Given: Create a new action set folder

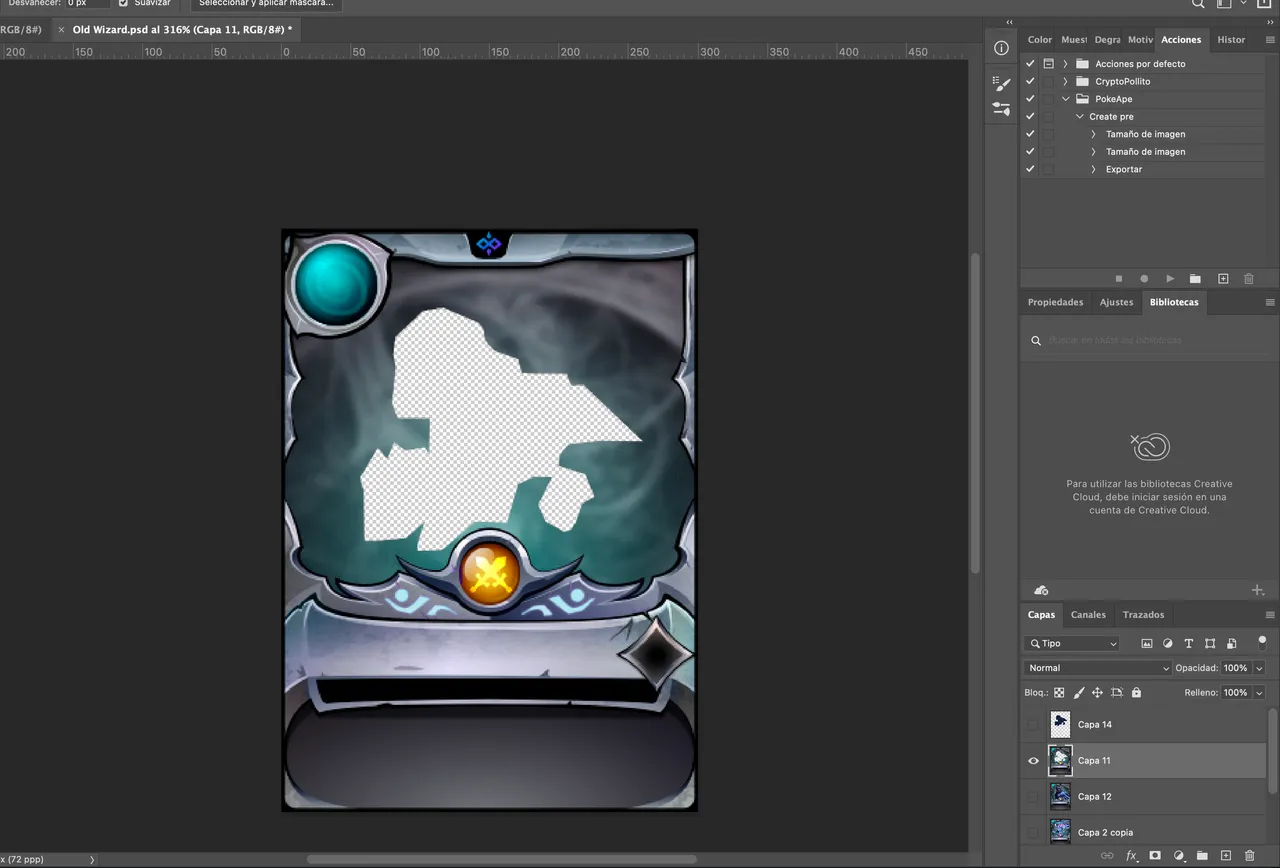Looking at the screenshot, I should 1195,279.
